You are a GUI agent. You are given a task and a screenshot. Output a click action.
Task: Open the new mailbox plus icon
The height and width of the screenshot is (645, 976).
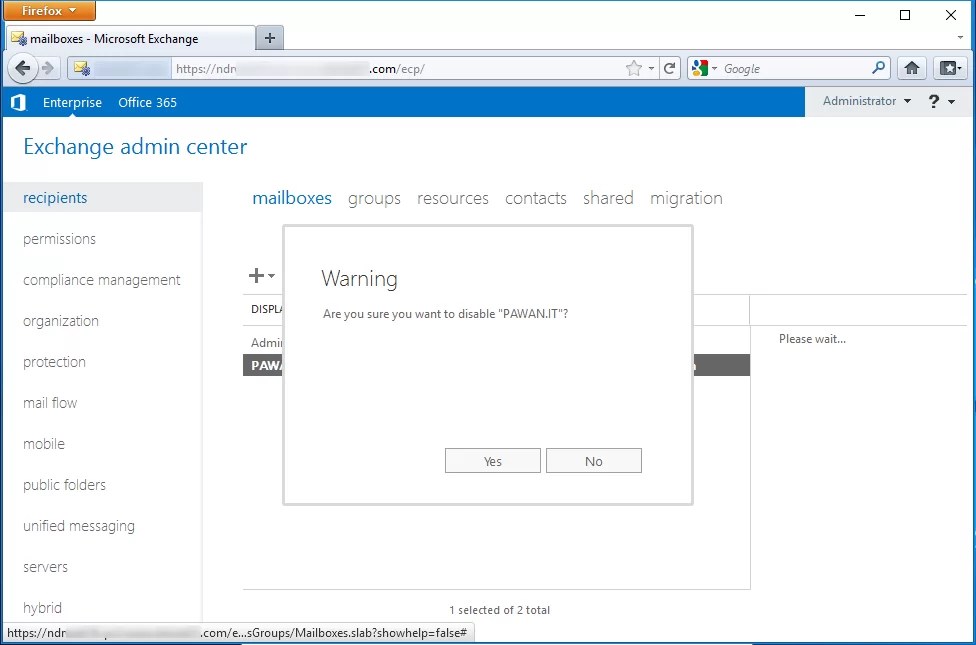[255, 275]
